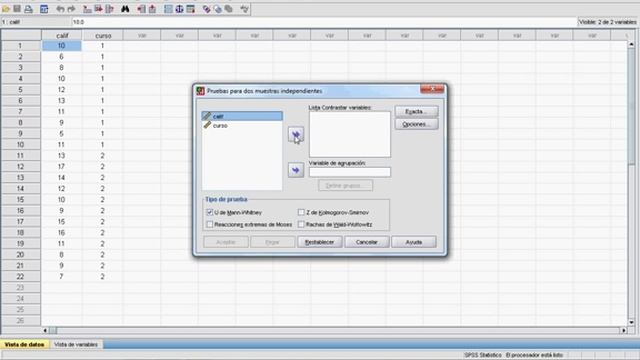
Task: Click the Go to variable toolbar icon
Action: pos(98,9)
